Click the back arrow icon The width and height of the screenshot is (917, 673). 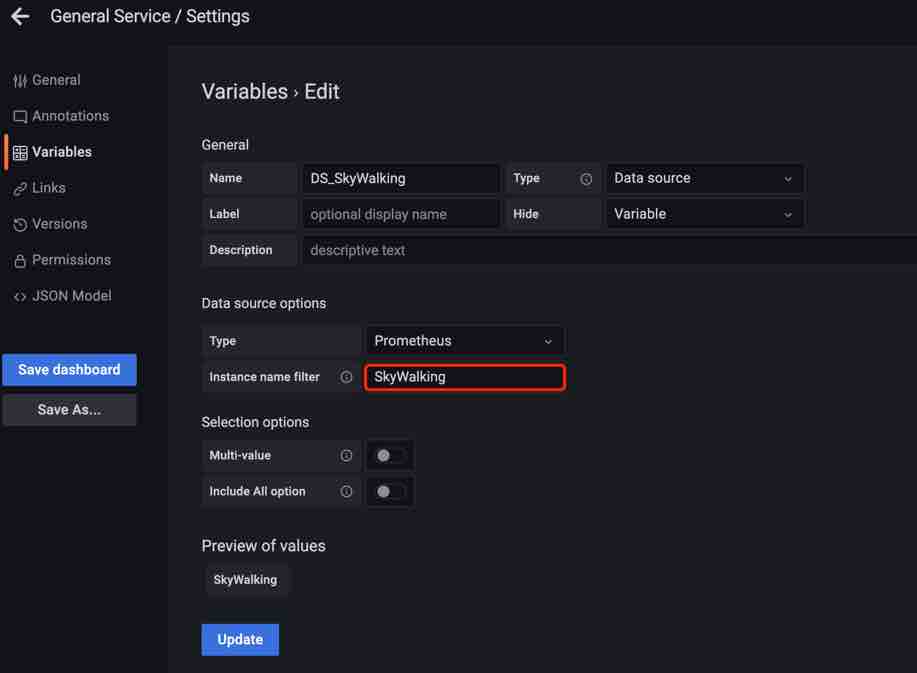20,17
